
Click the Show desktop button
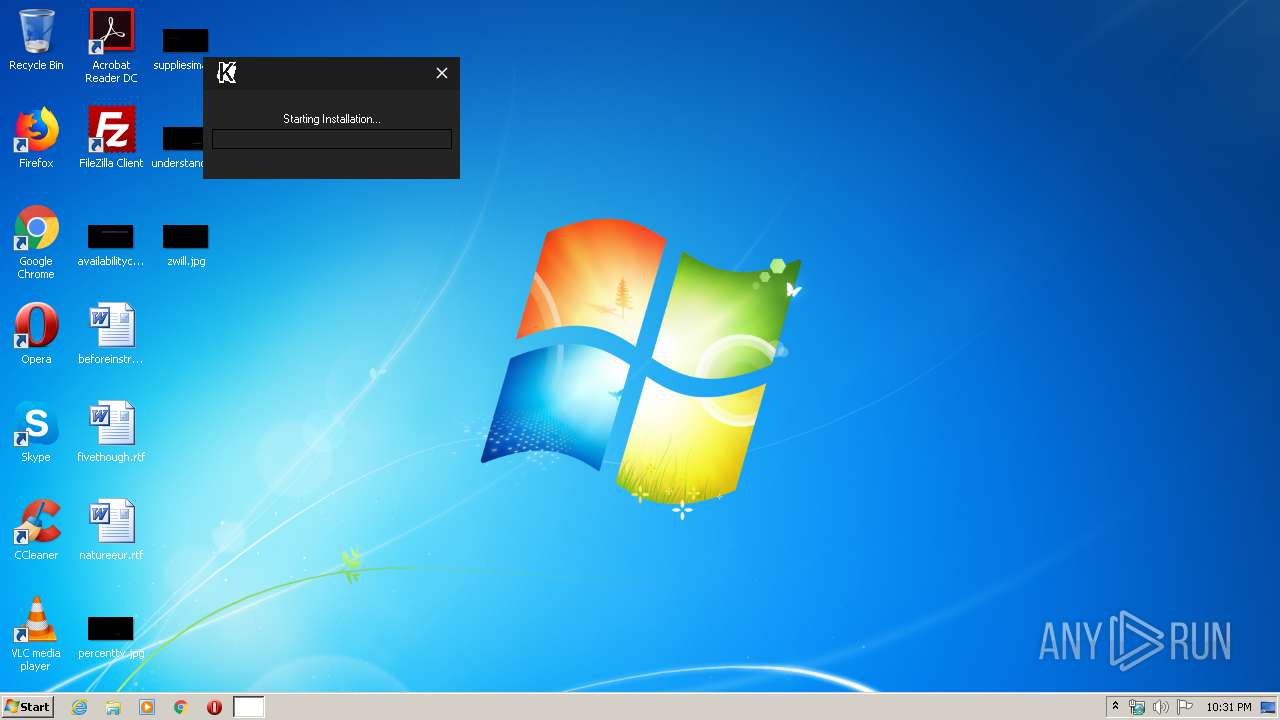coord(1269,707)
